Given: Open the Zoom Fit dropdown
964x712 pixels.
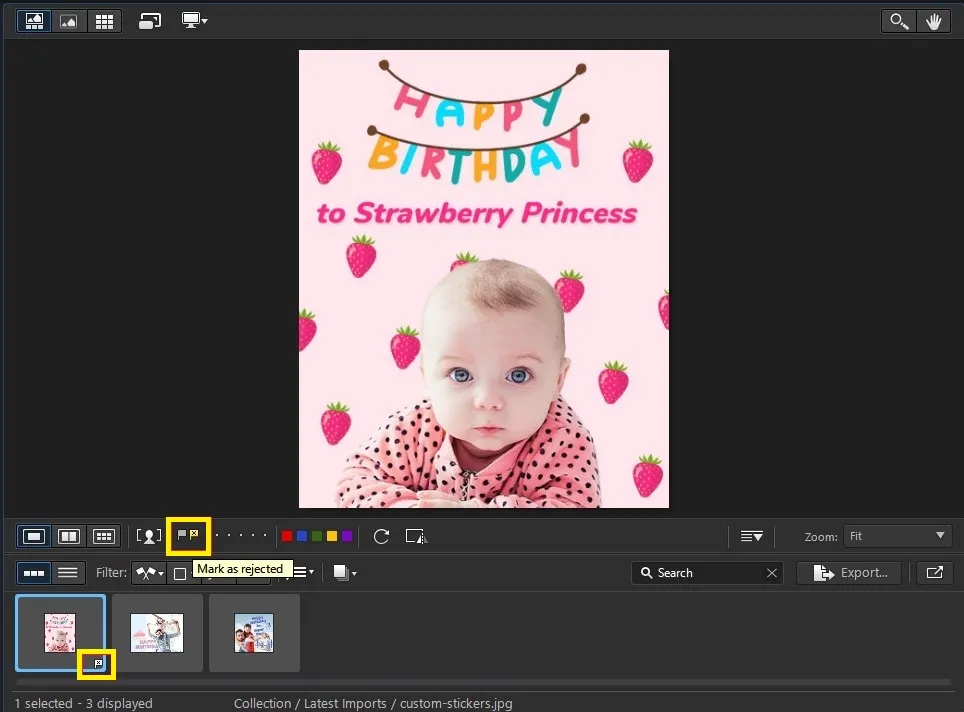Looking at the screenshot, I should (897, 536).
